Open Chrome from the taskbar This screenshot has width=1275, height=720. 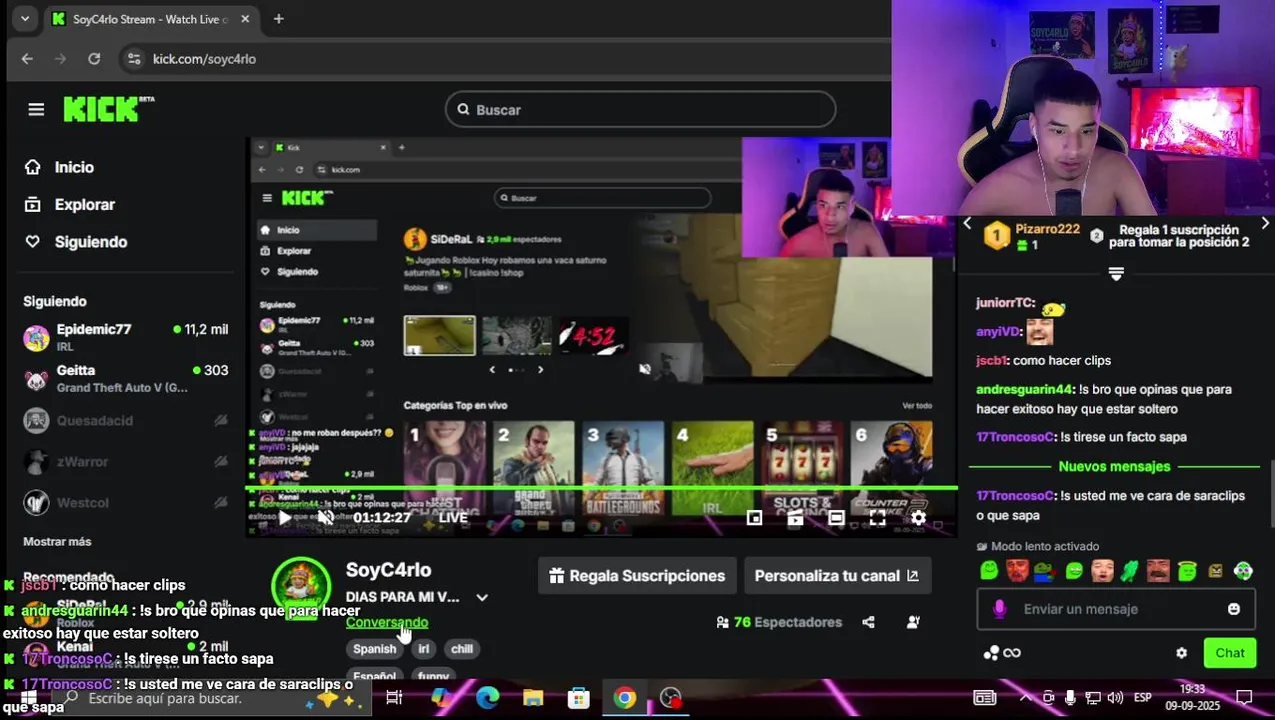pos(625,698)
